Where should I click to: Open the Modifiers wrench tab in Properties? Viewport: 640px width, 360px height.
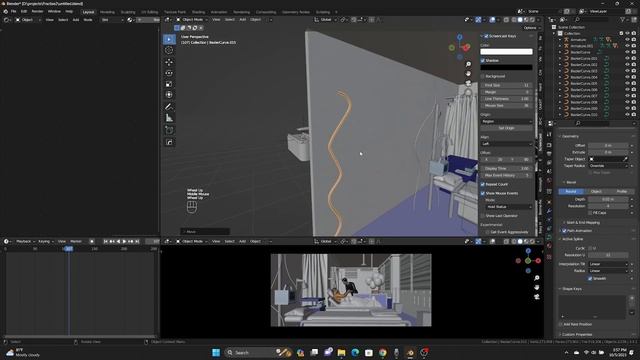point(549,210)
